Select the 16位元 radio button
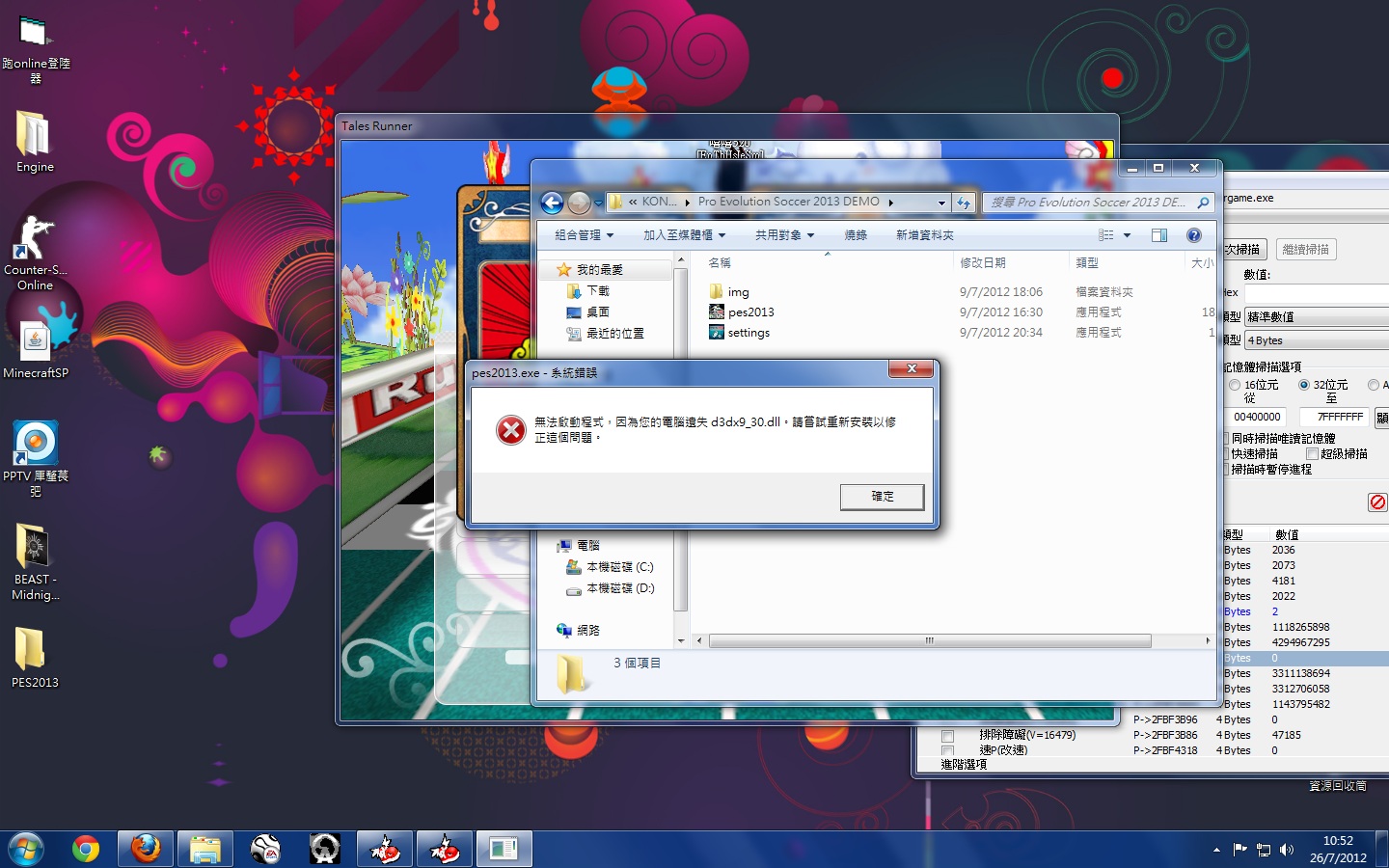 click(x=1235, y=384)
